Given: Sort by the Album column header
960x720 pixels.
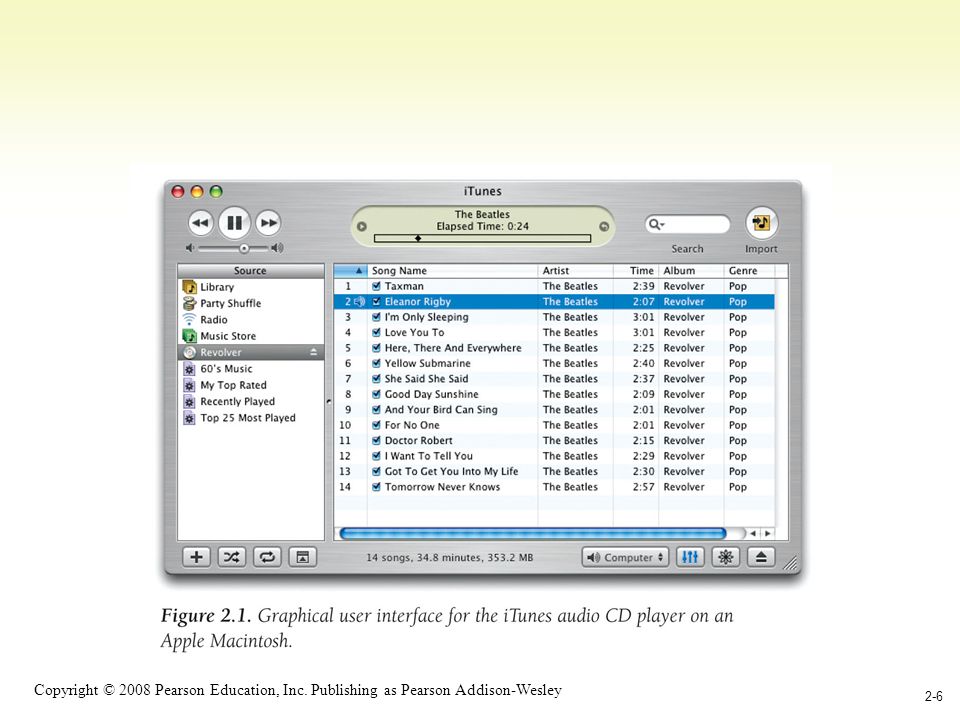Looking at the screenshot, I should [x=691, y=271].
